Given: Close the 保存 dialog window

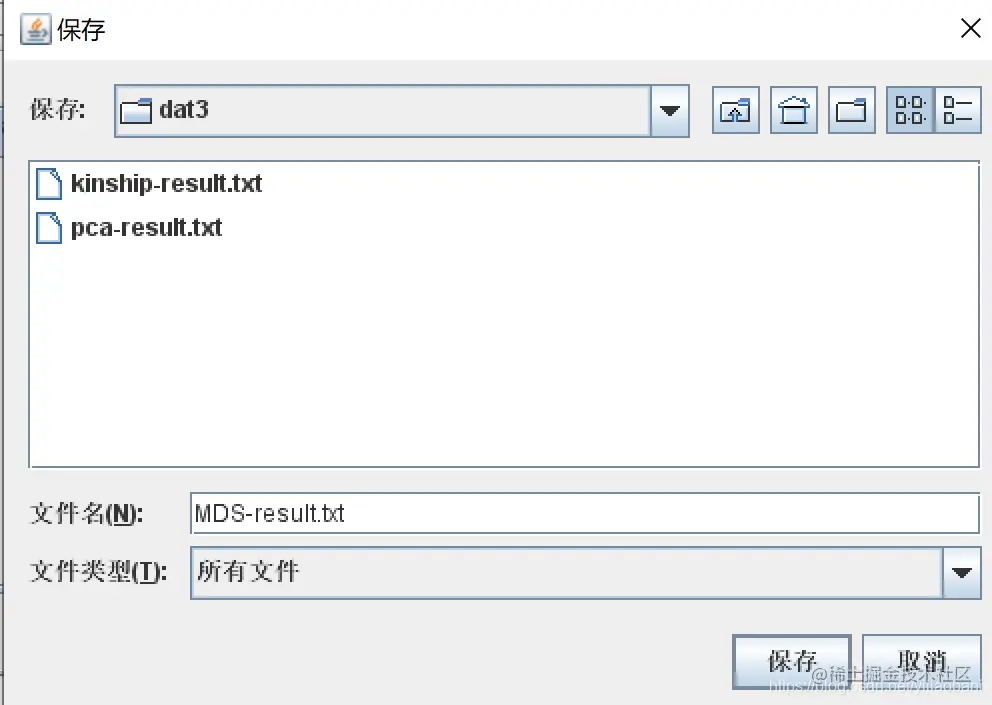Looking at the screenshot, I should click(970, 28).
